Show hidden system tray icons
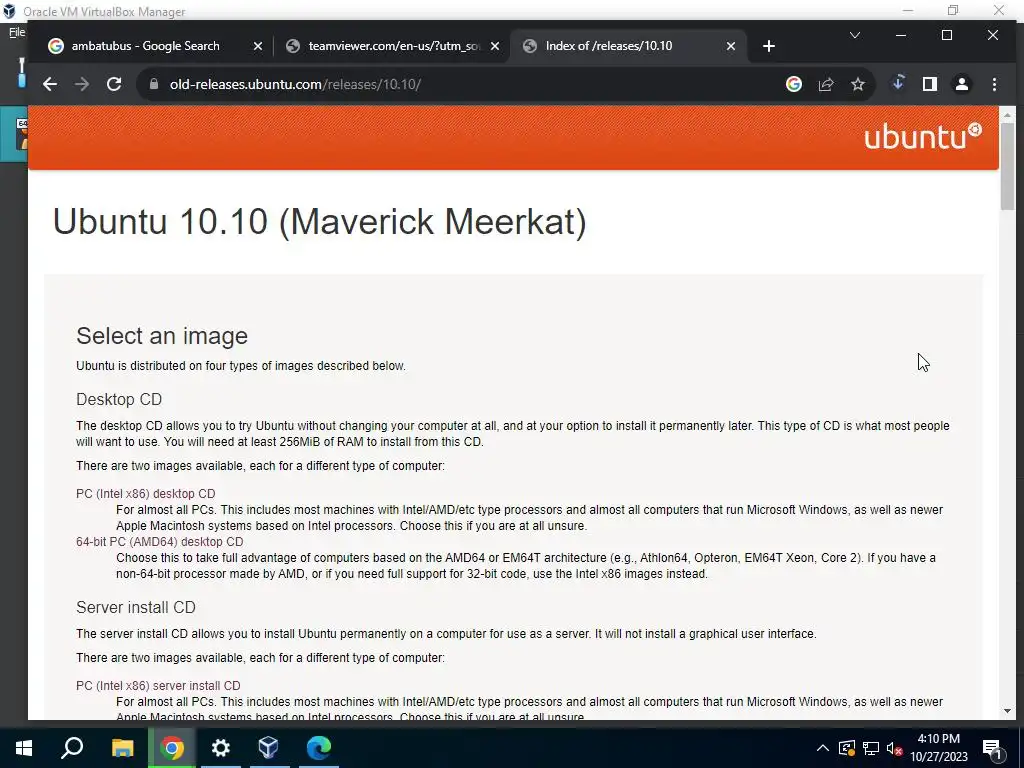1024x768 pixels. (x=823, y=748)
